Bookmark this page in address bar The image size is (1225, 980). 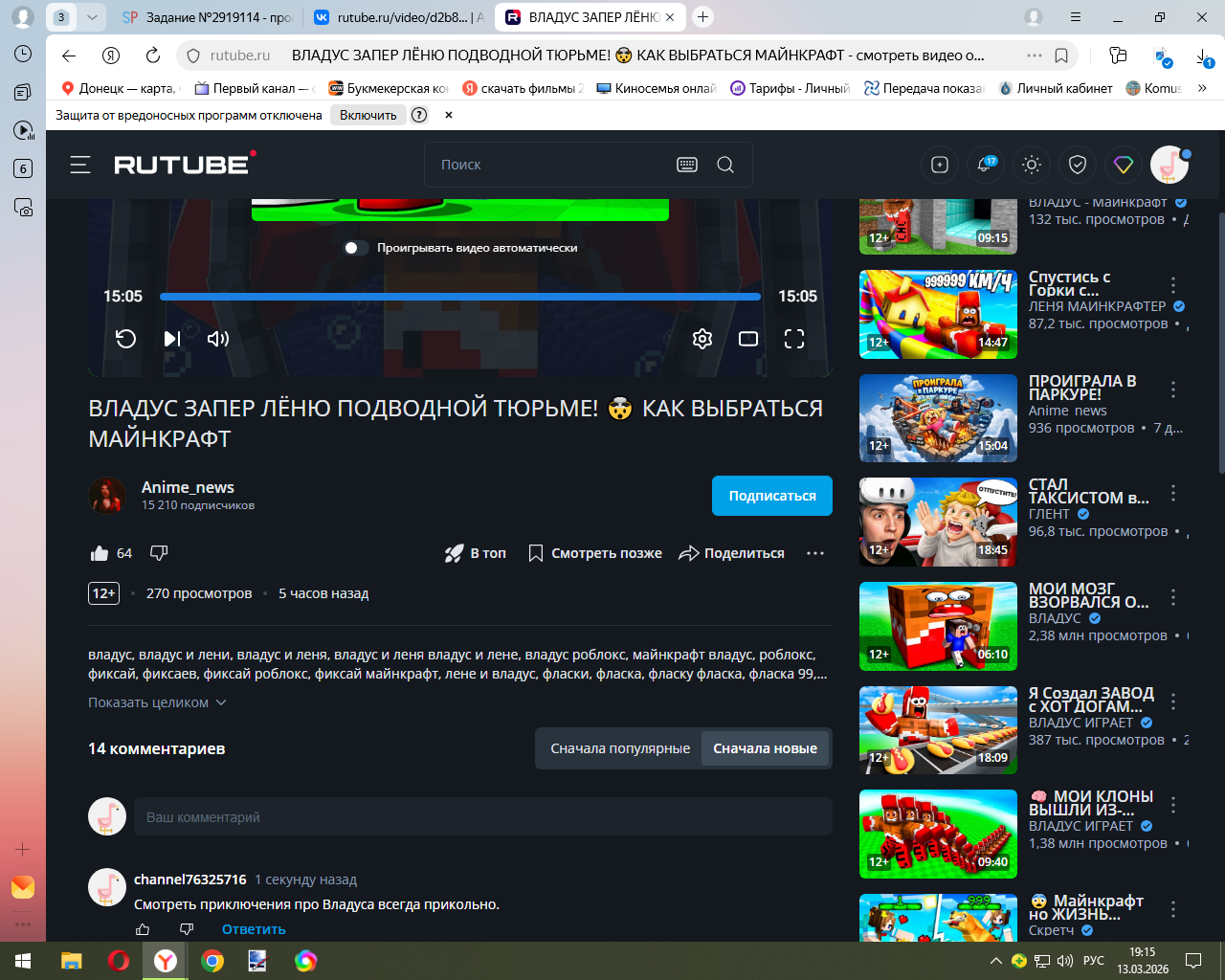[x=1061, y=56]
